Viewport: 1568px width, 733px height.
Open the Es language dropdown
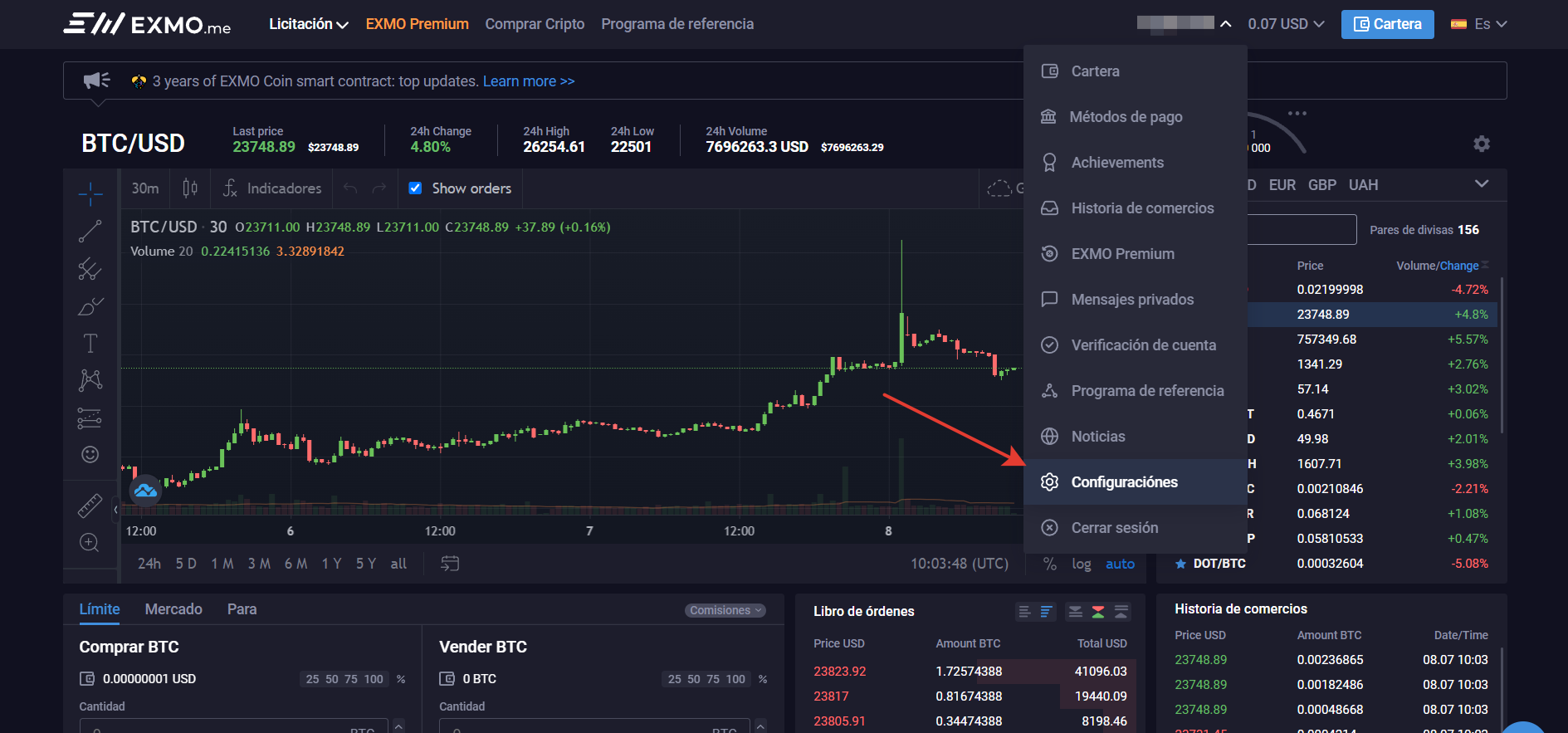1478,24
